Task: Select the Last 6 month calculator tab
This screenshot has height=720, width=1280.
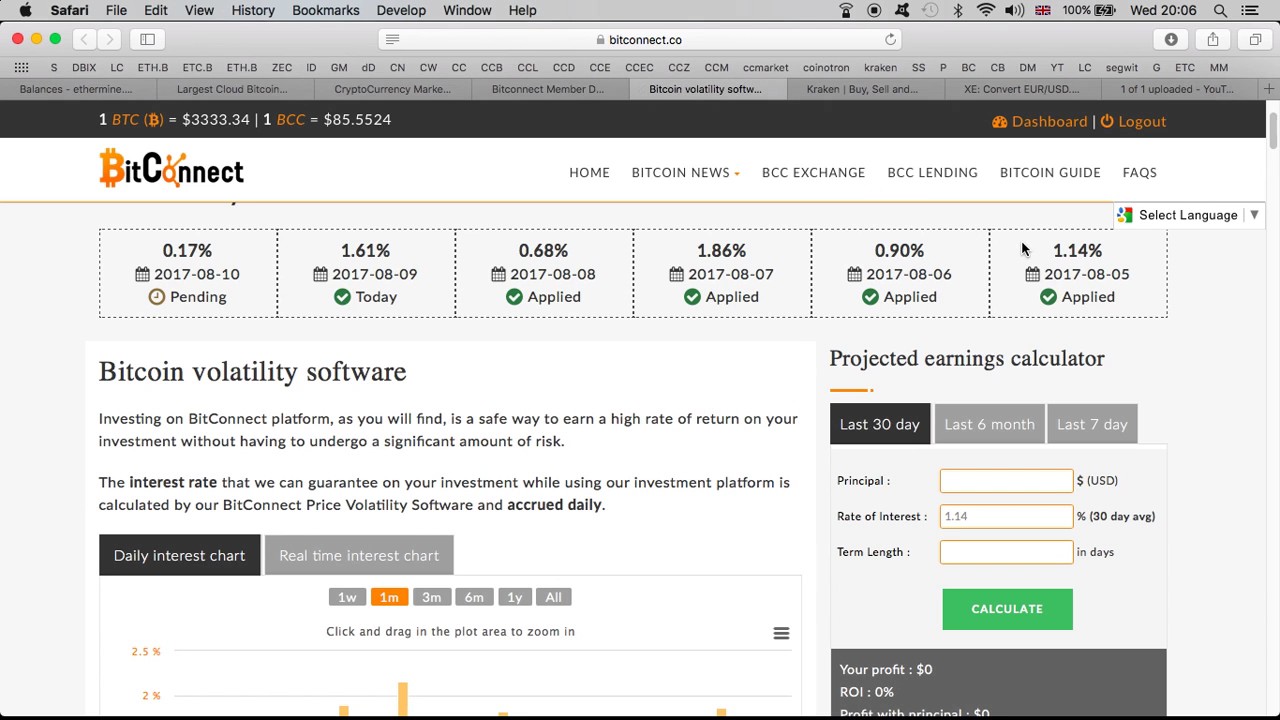Action: pyautogui.click(x=989, y=424)
